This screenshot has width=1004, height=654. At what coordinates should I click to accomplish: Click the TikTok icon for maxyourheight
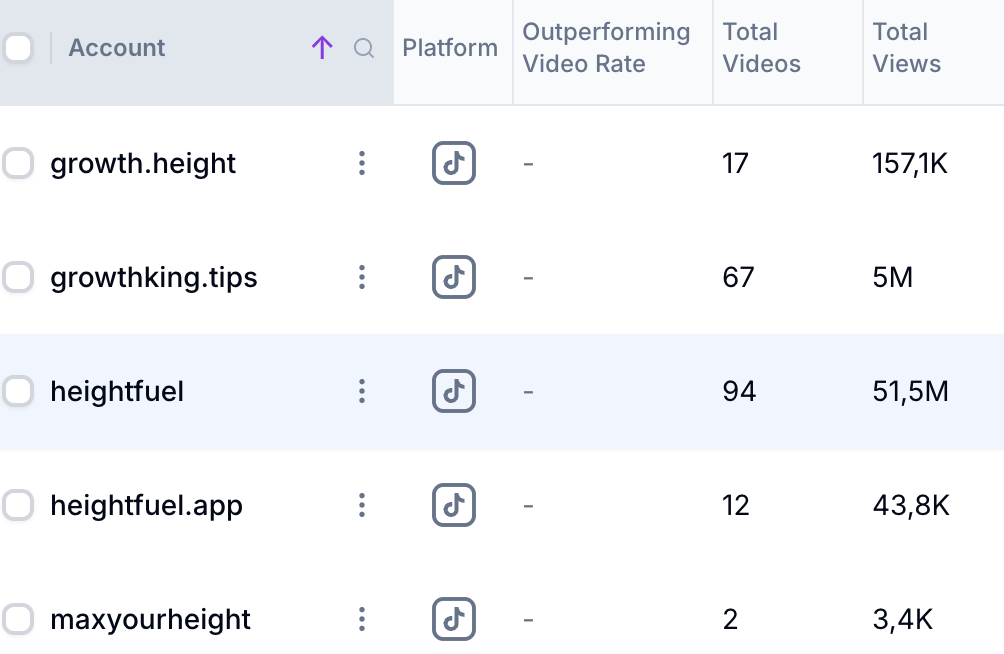pos(454,619)
